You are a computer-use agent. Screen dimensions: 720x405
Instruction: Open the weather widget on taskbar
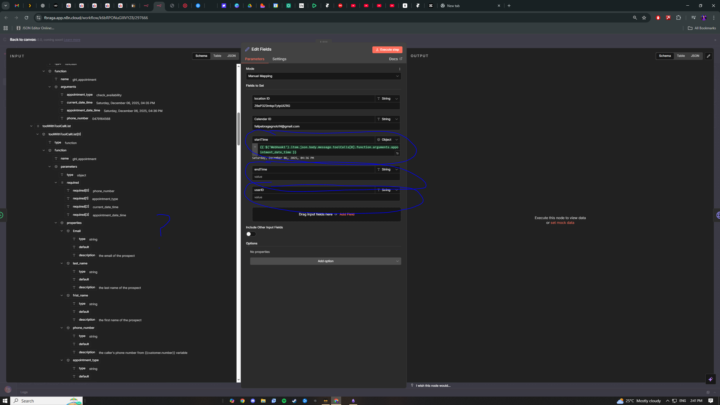point(639,401)
